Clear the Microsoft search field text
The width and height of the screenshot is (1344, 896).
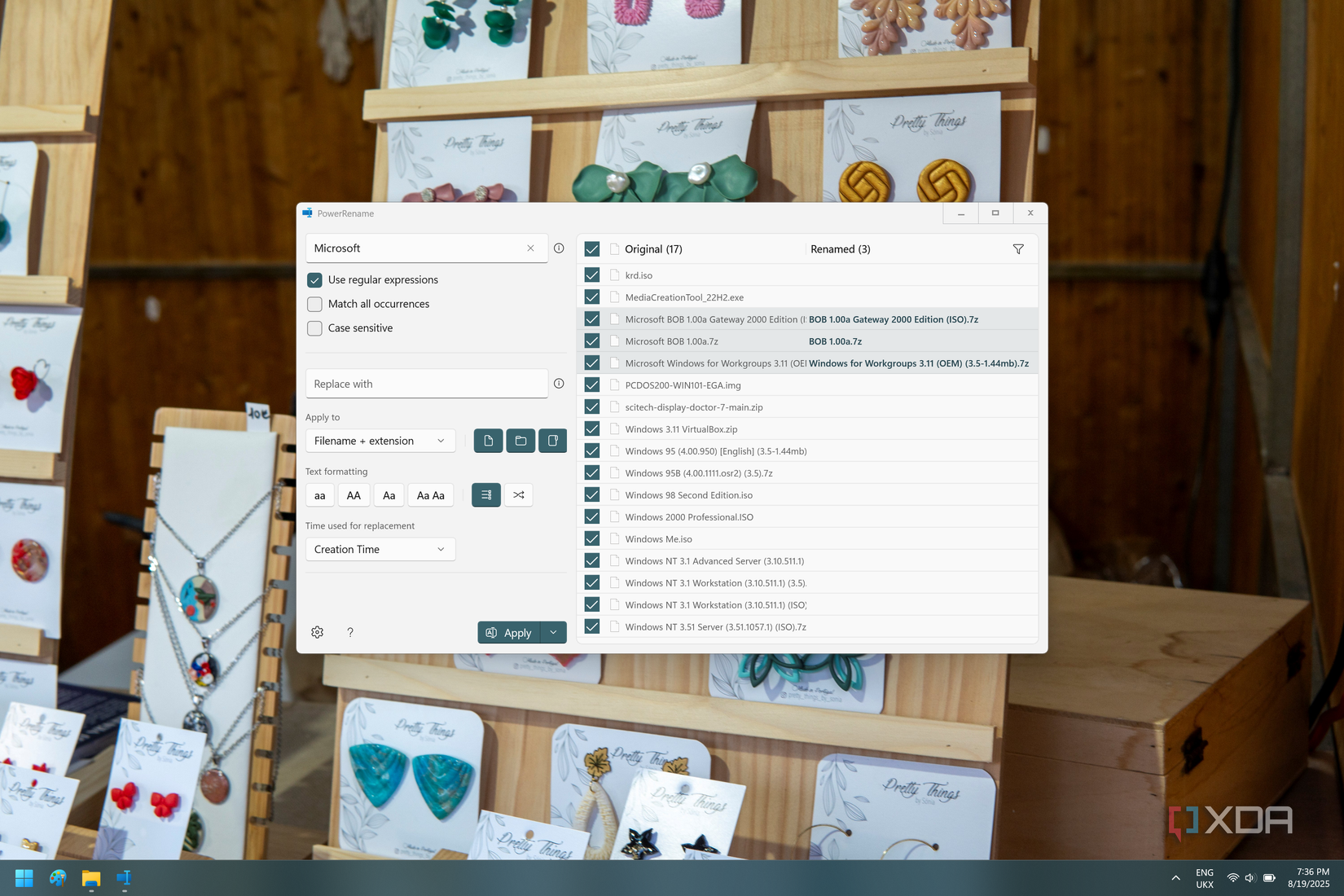[x=530, y=248]
